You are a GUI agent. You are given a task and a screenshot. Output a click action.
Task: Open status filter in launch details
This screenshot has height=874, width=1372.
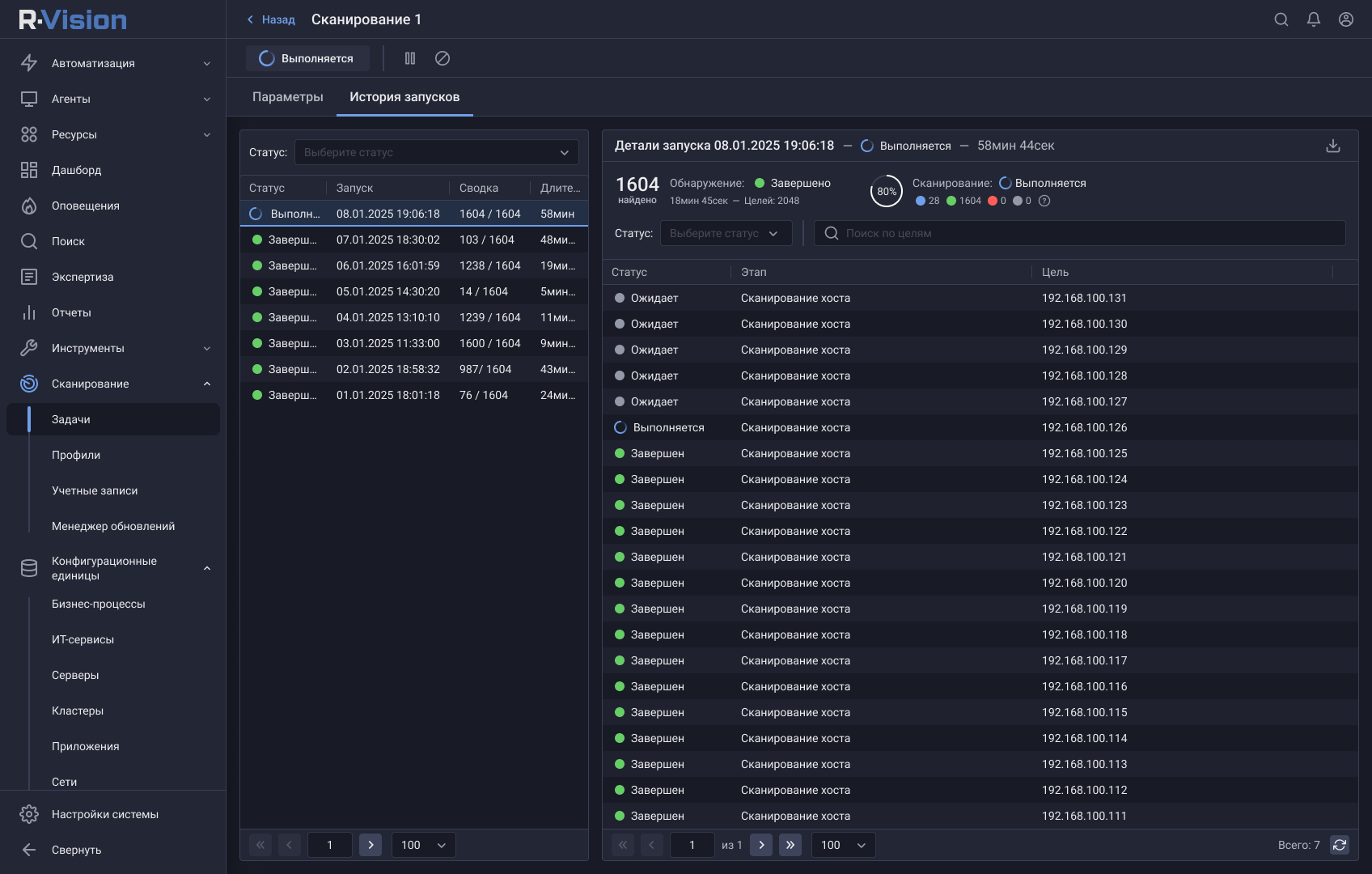point(726,233)
